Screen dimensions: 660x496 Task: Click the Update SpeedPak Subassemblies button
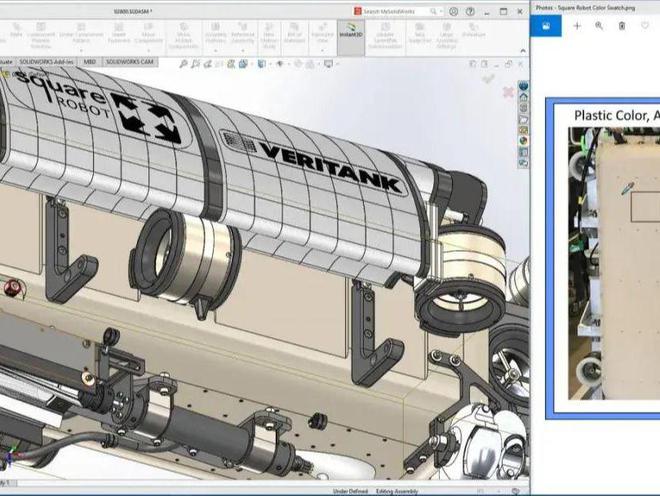385,36
